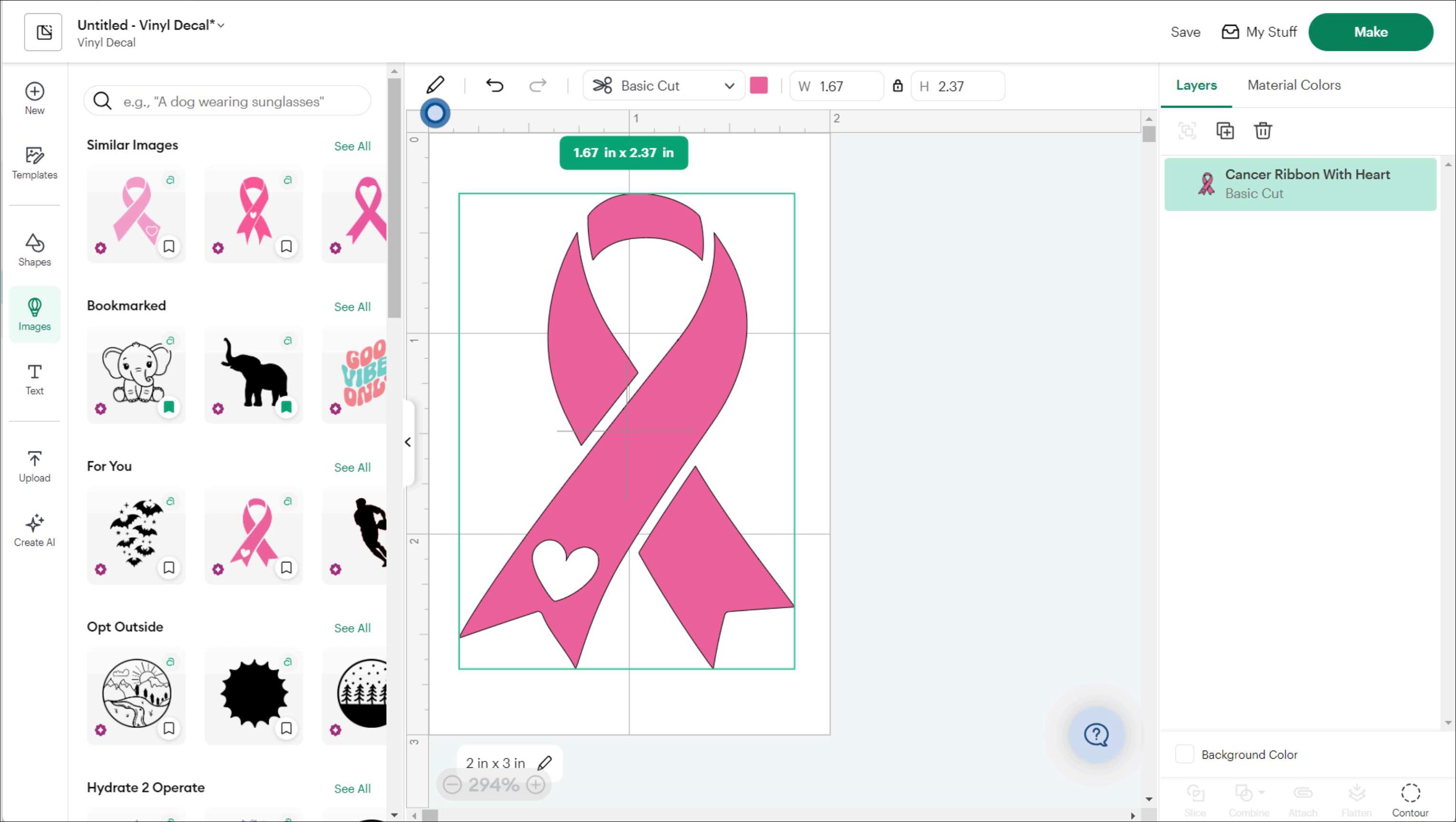Screen dimensions: 1456x822
Task: Zoom in using the plus button
Action: pos(536,784)
